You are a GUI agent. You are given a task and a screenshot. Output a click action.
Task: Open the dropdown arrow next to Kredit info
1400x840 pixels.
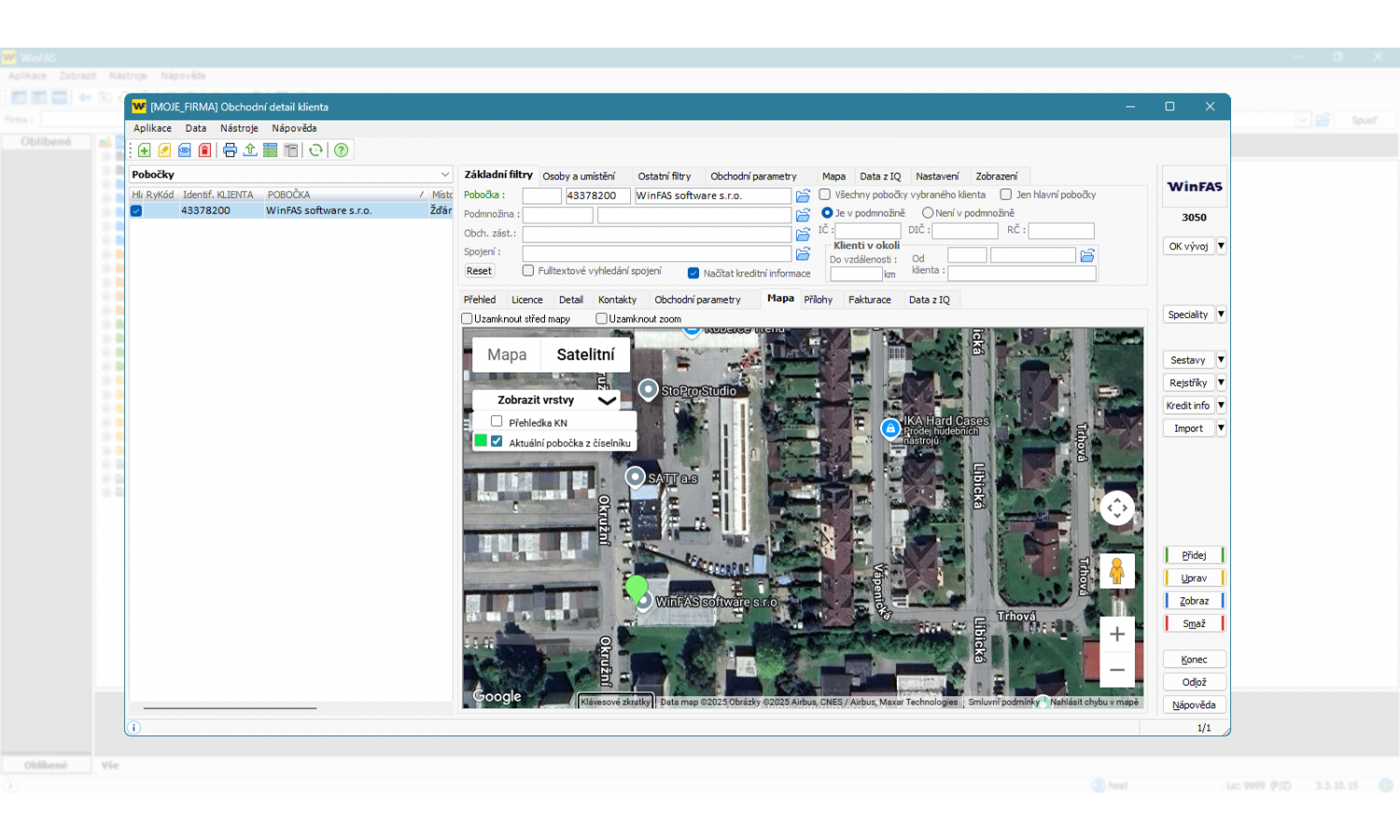click(1221, 406)
